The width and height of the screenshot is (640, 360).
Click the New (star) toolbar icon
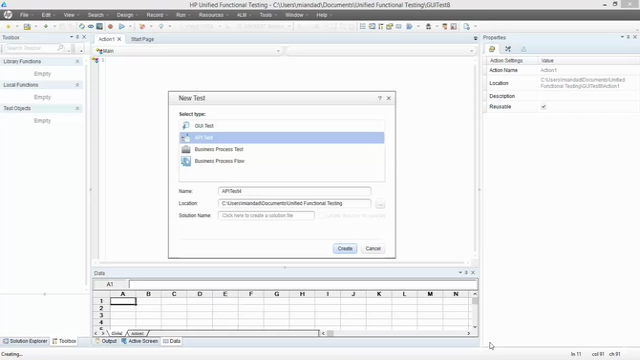[8, 27]
